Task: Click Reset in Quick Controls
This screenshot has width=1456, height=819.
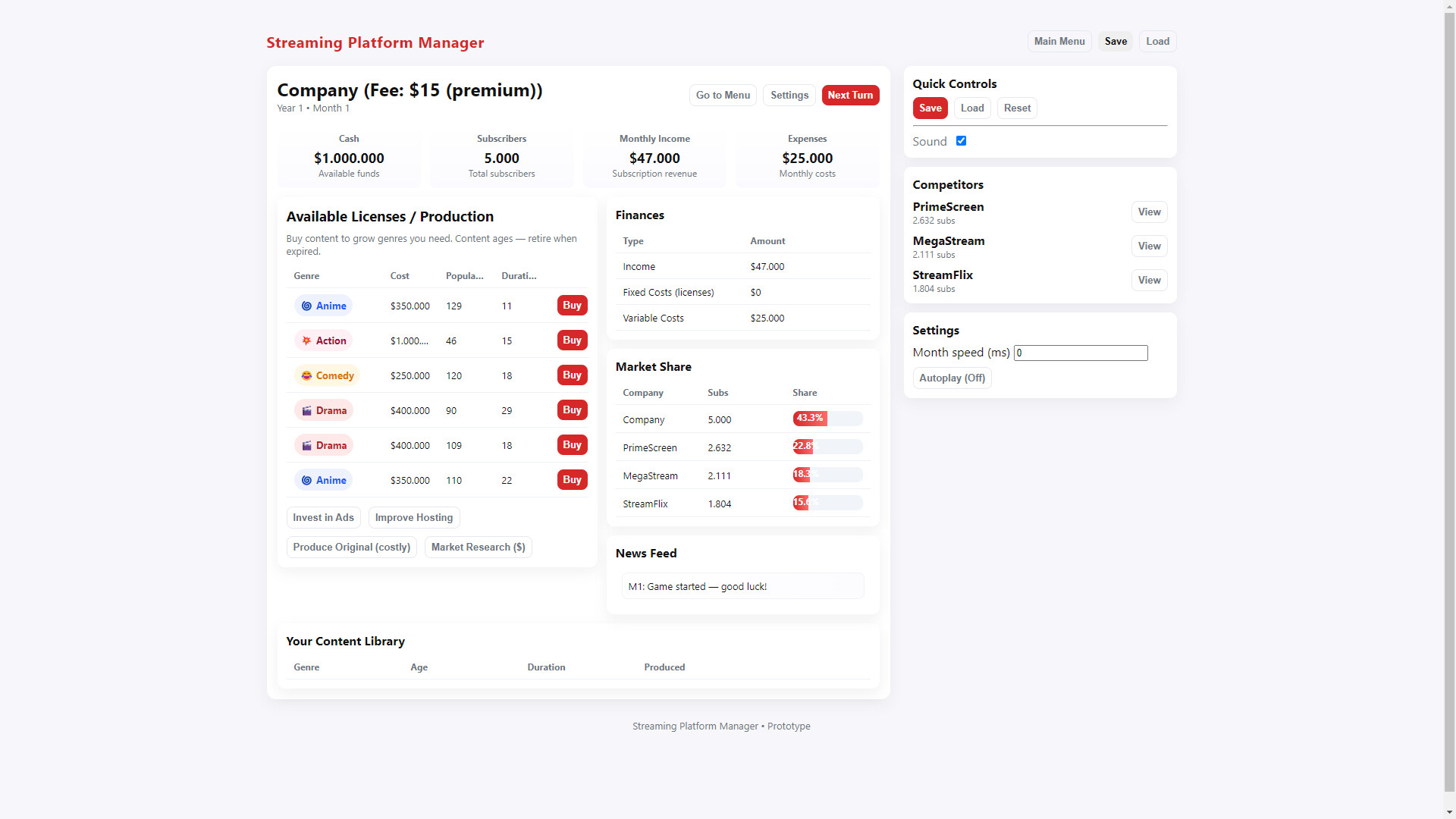Action: tap(1016, 108)
